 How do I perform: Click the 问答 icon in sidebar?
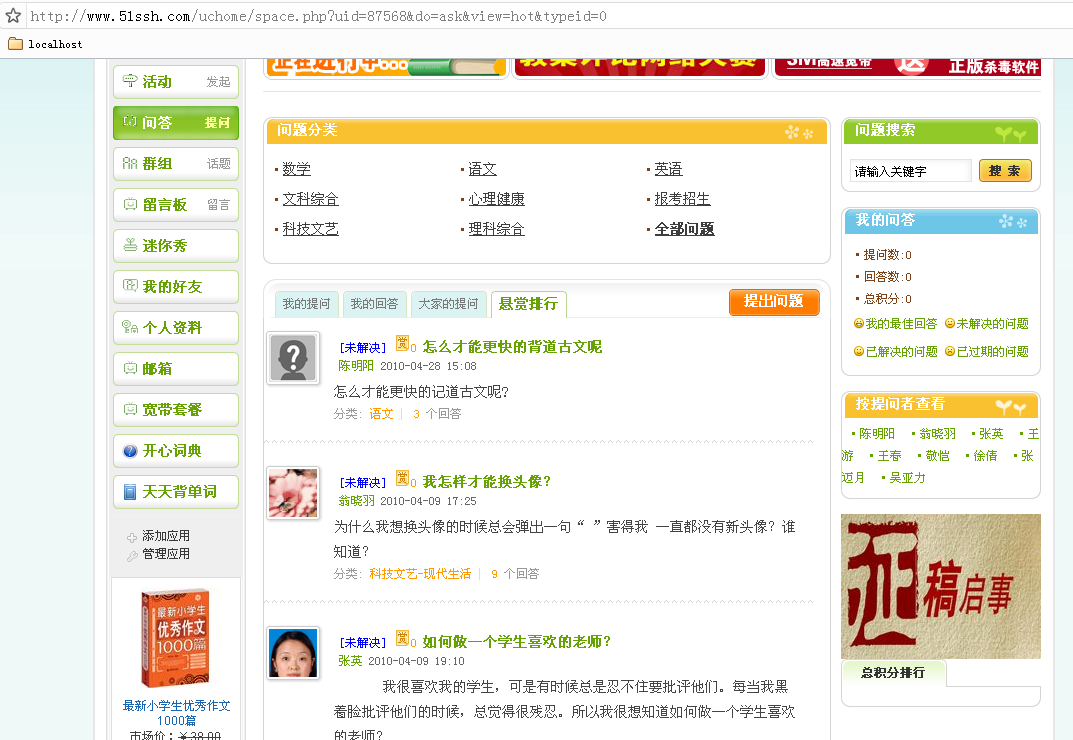click(x=130, y=122)
